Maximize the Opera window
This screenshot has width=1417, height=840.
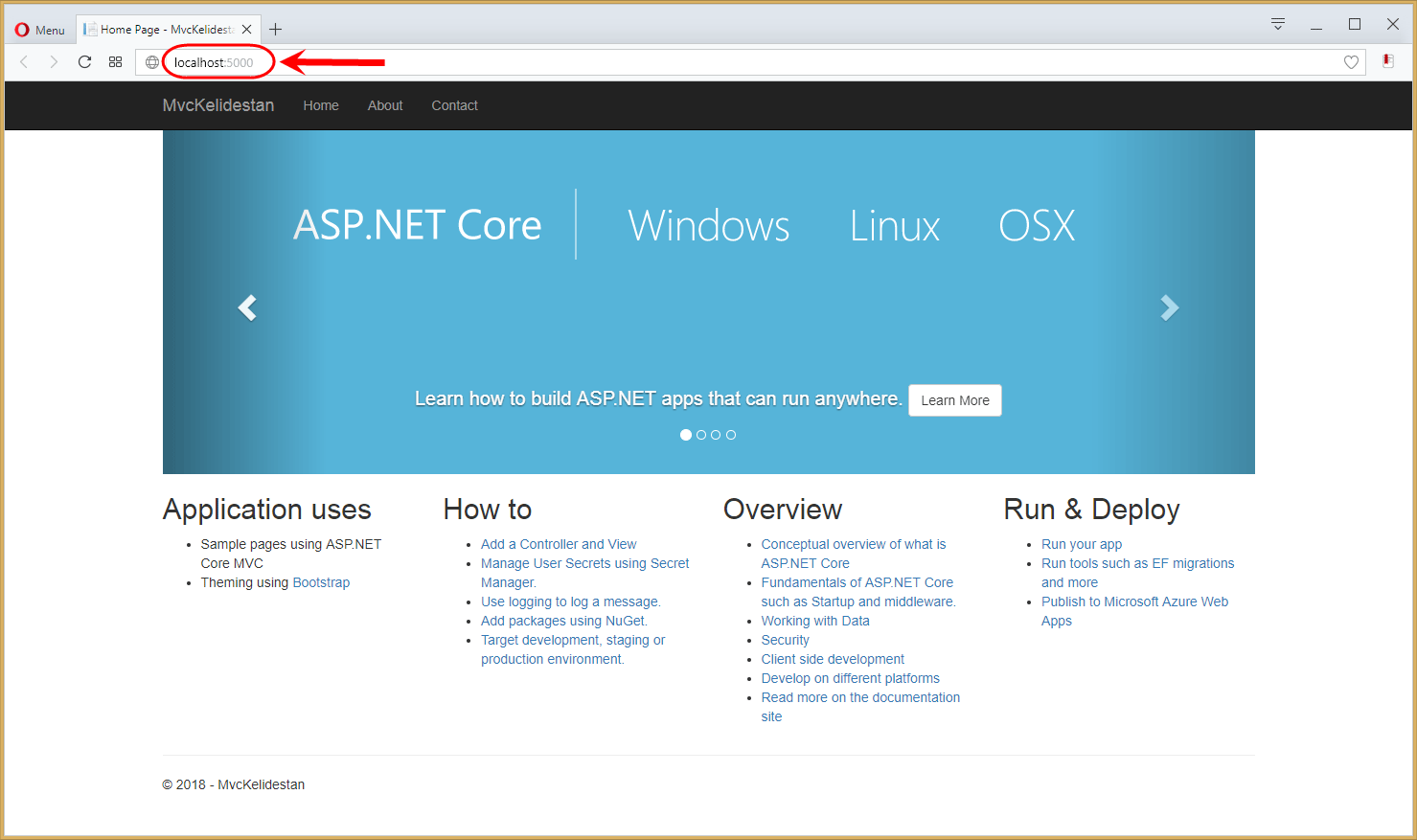(x=1355, y=25)
